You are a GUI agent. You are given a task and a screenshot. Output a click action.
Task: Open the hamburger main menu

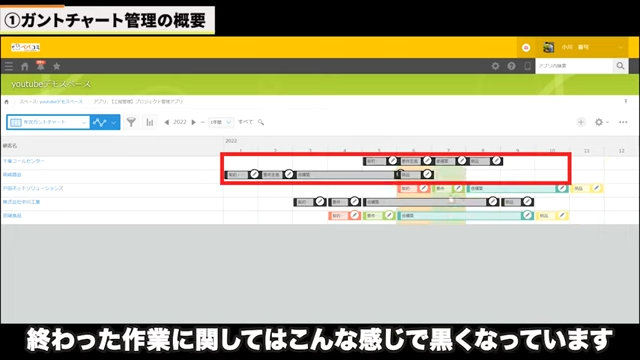[9, 66]
